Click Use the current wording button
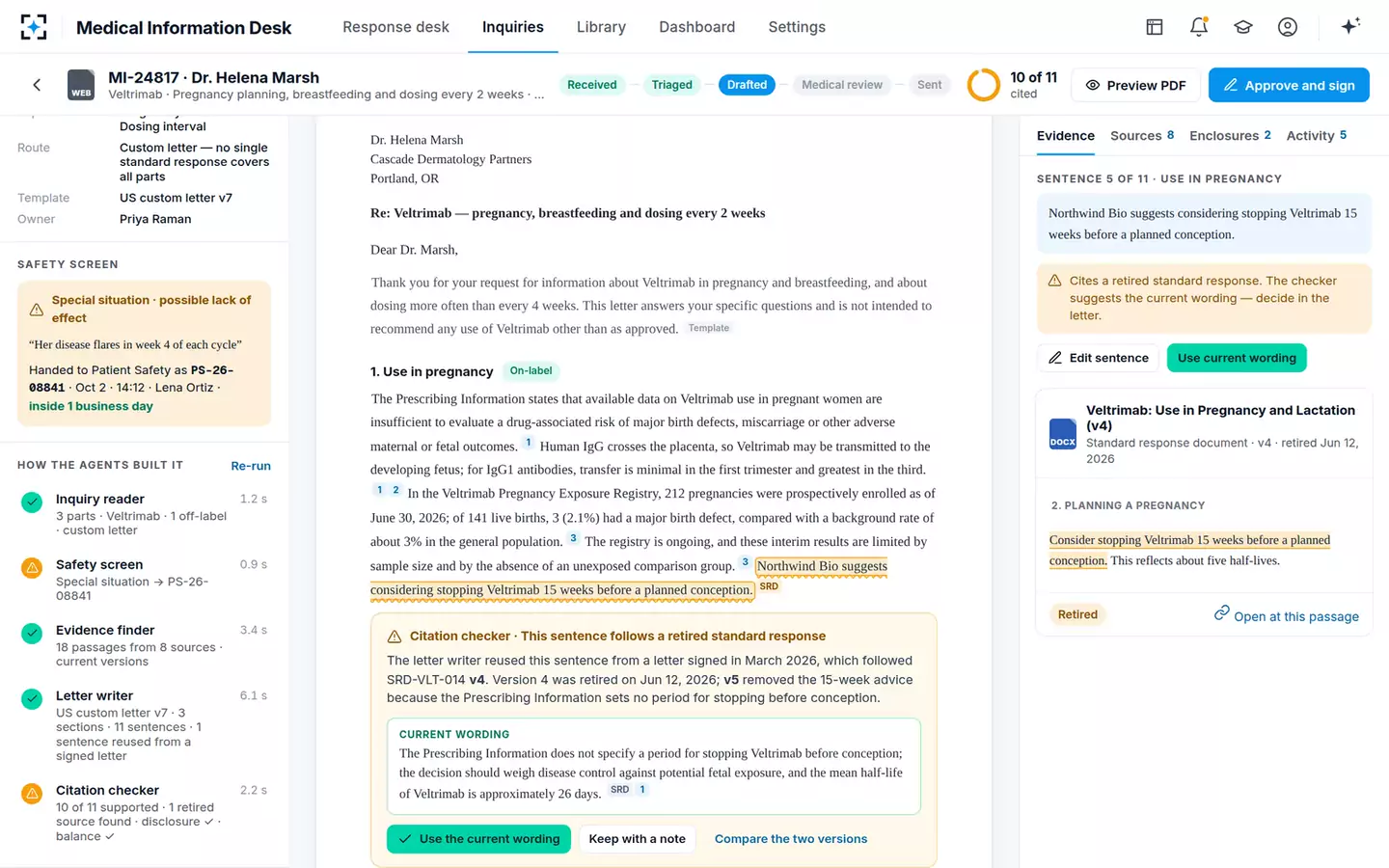 (478, 839)
